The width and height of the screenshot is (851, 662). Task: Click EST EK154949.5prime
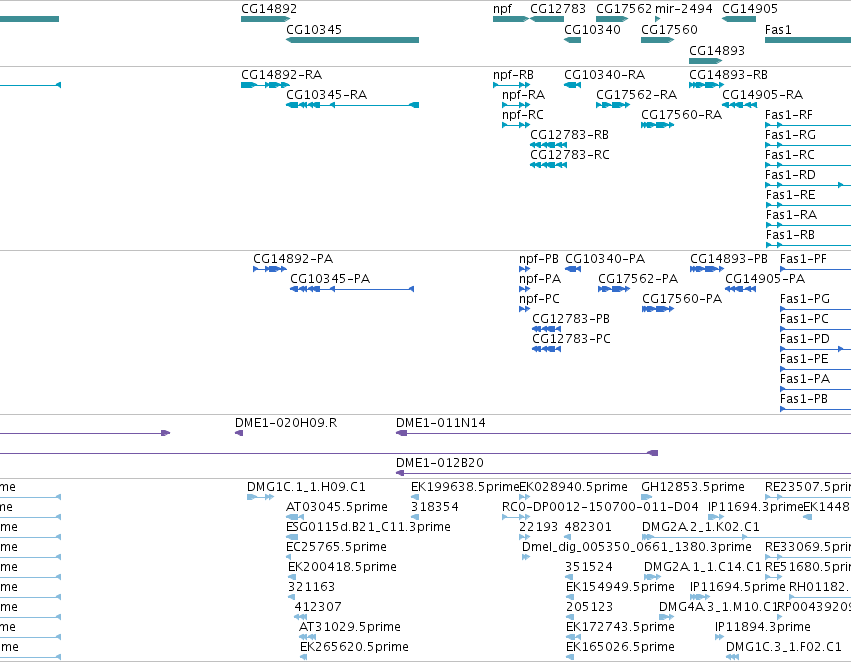click(x=620, y=587)
